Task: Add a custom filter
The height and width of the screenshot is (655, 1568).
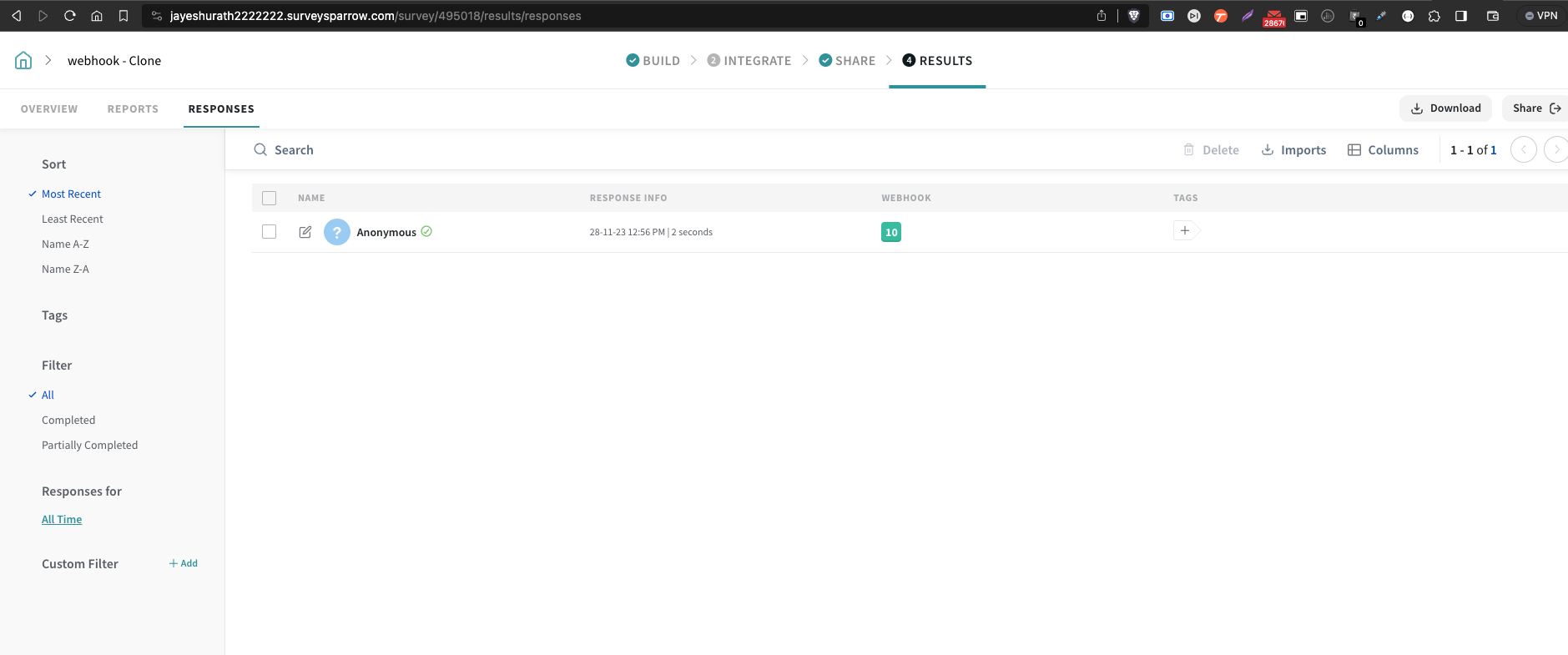Action: point(184,564)
